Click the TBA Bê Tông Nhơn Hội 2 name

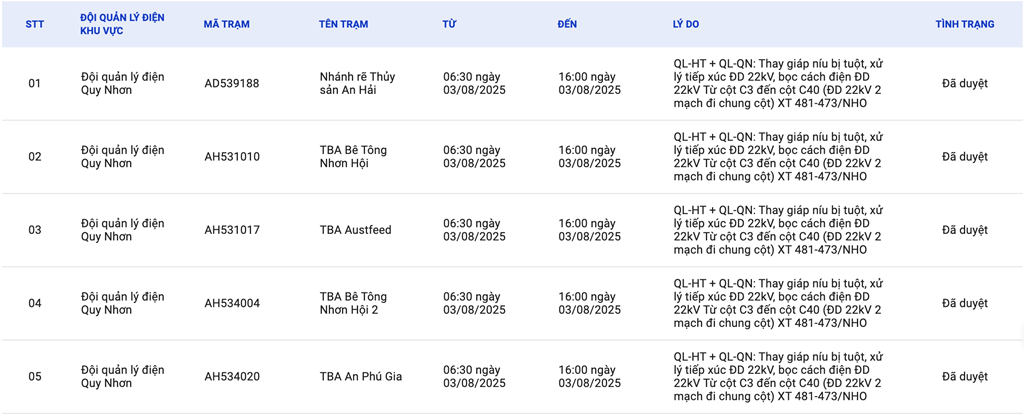(353, 303)
